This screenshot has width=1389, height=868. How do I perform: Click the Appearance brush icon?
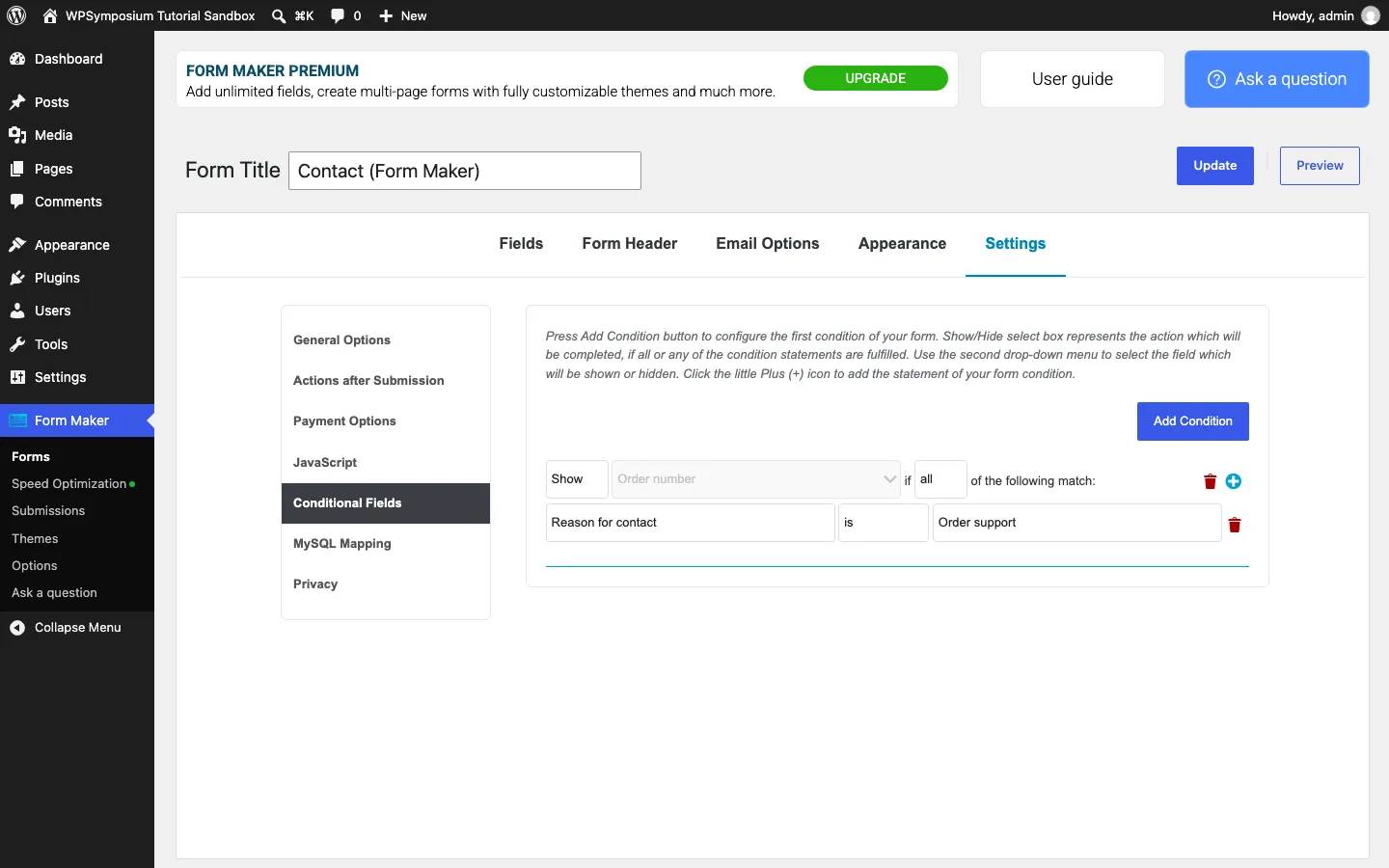(x=17, y=245)
